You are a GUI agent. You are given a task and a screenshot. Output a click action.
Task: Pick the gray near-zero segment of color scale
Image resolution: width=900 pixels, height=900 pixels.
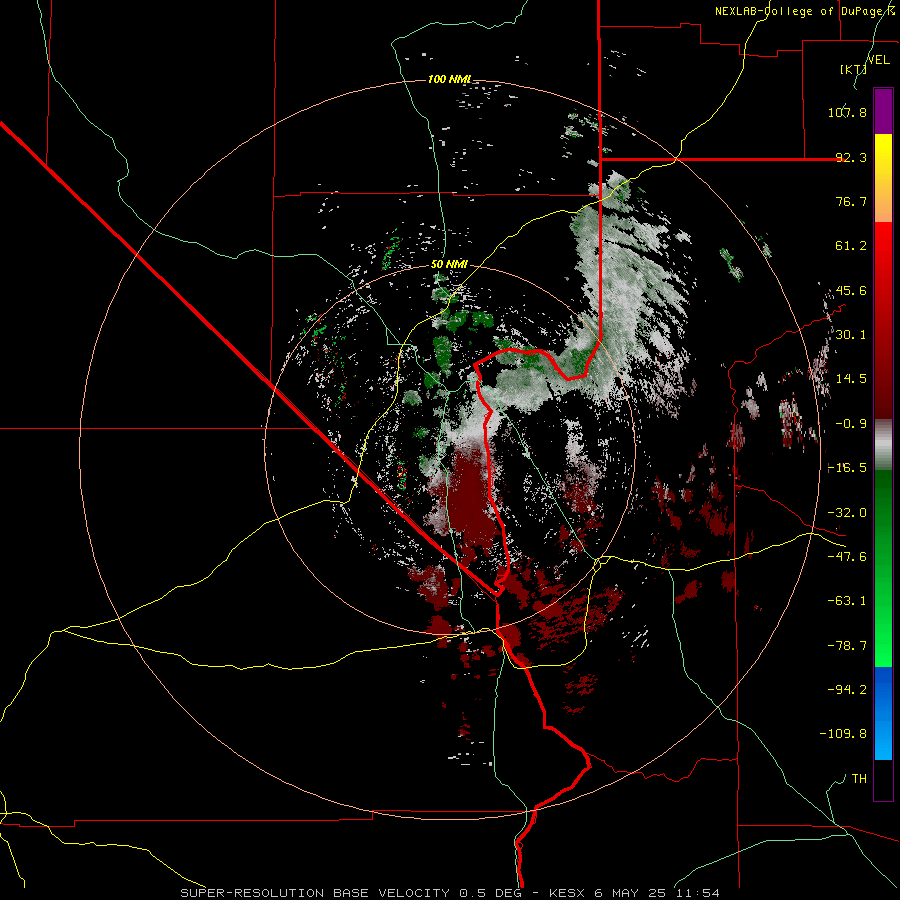883,445
